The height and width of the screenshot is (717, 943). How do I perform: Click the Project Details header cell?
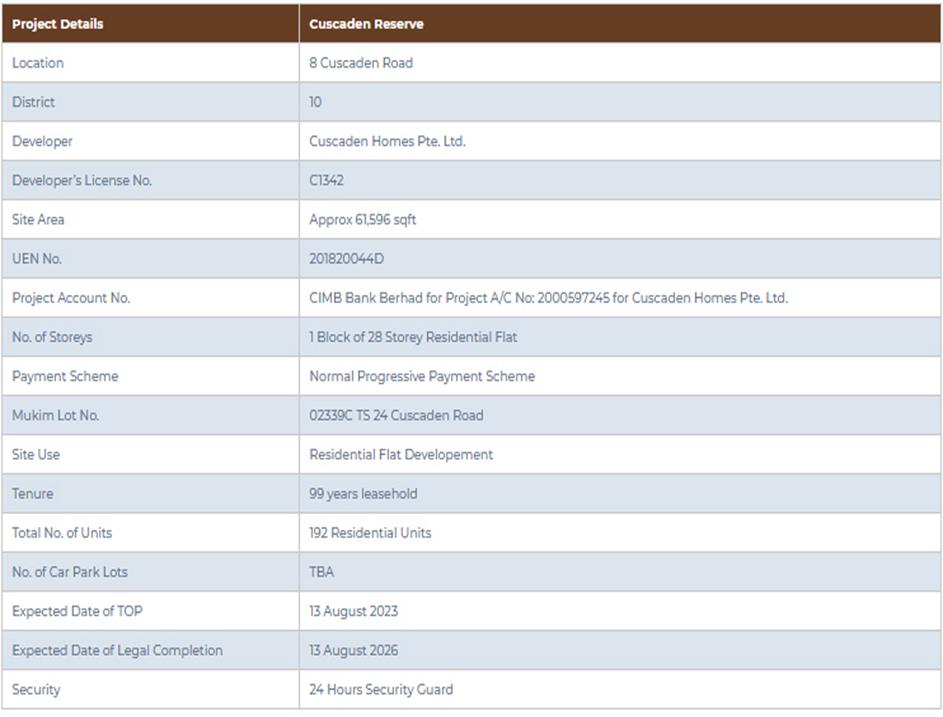pyautogui.click(x=58, y=23)
